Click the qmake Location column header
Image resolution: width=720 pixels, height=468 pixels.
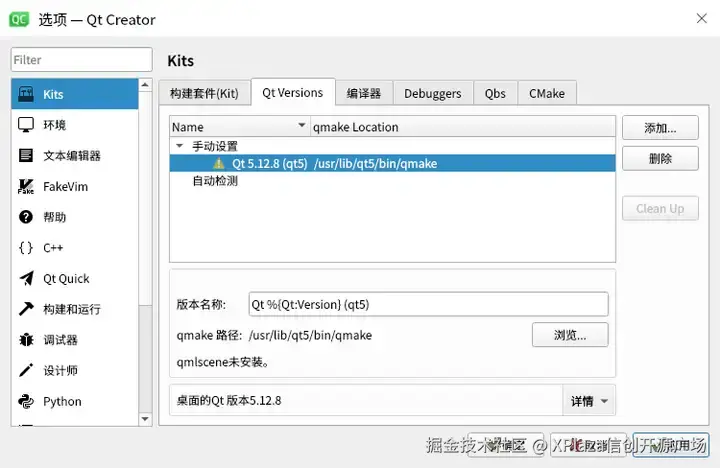pos(463,127)
